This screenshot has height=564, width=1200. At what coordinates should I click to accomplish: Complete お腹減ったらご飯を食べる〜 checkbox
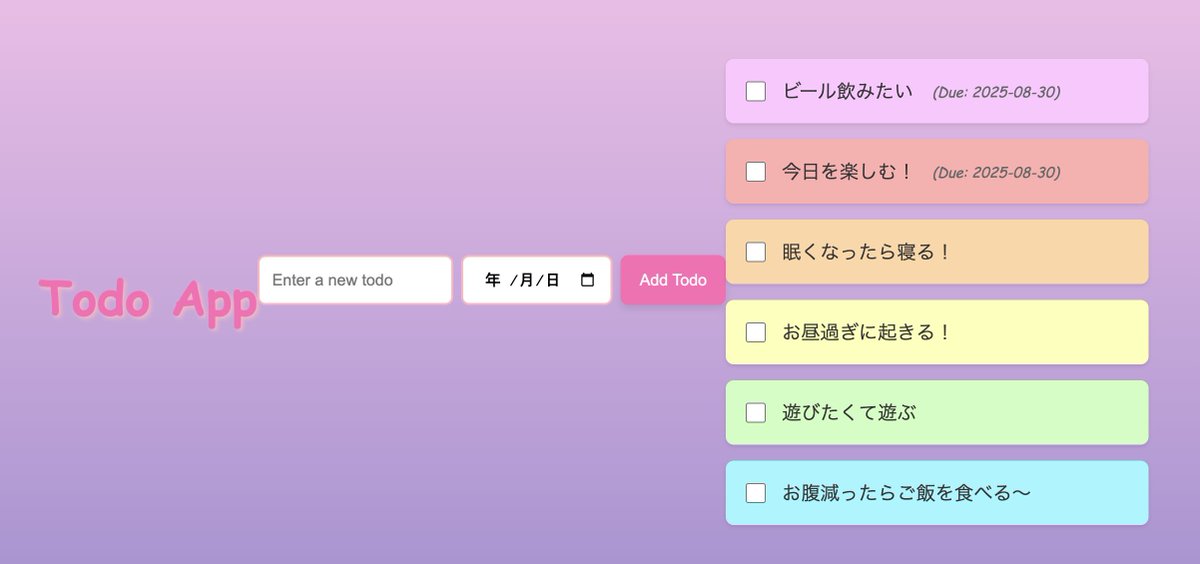[x=756, y=493]
